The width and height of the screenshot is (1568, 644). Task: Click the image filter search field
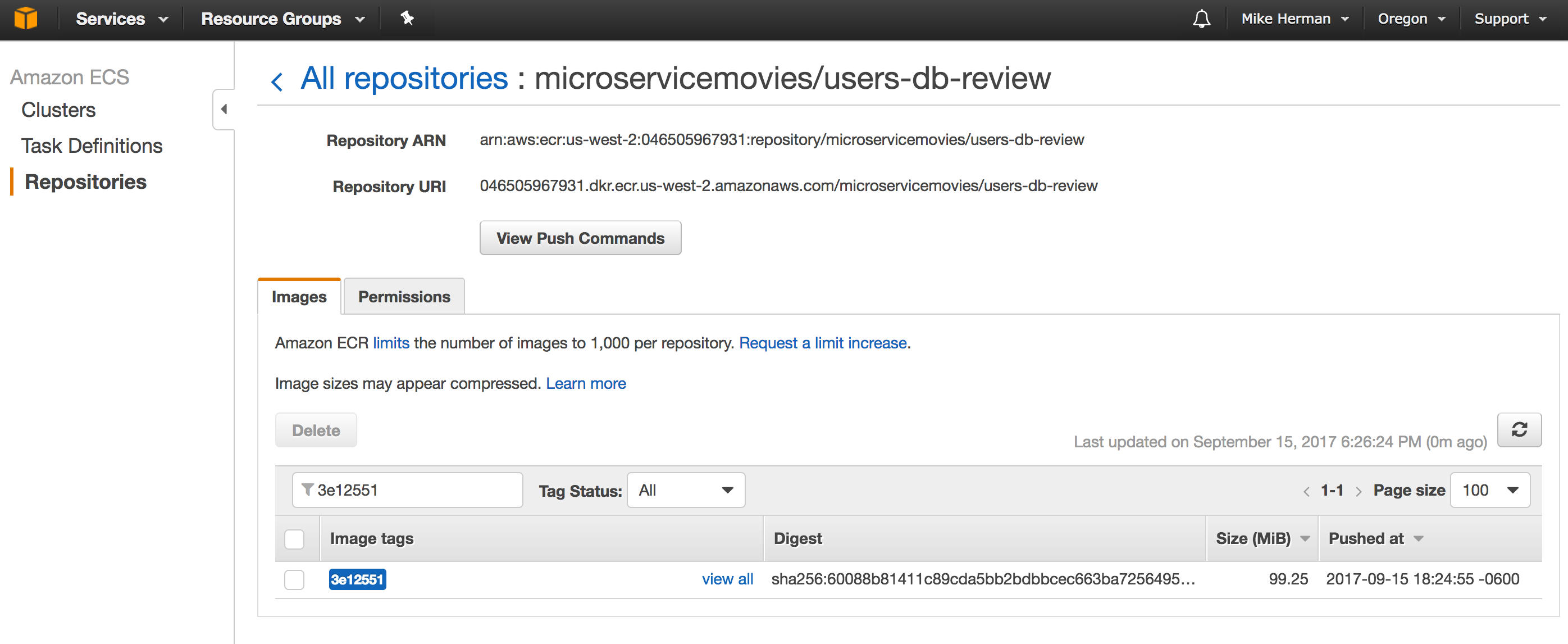[420, 490]
